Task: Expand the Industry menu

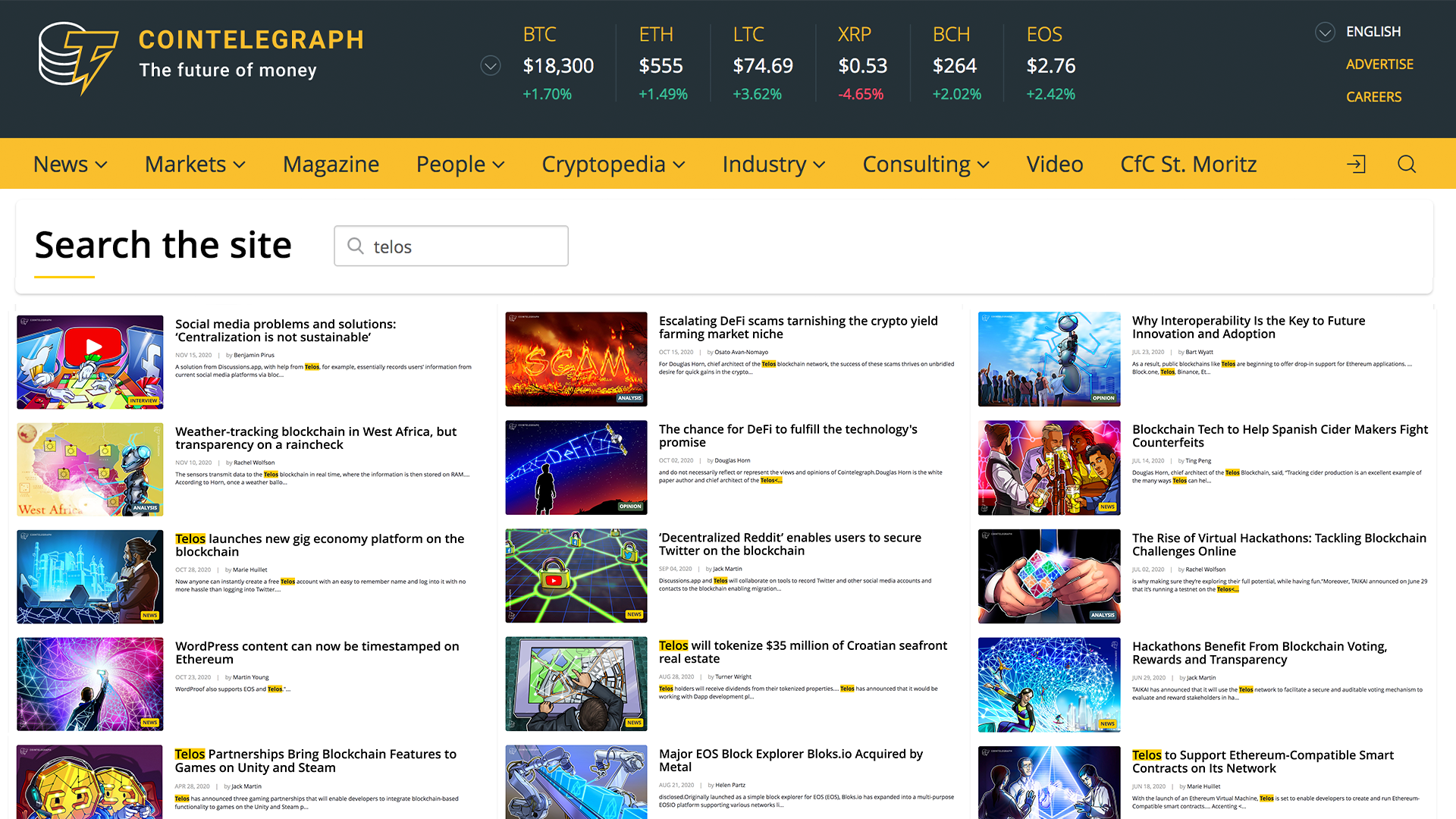Action: point(774,165)
